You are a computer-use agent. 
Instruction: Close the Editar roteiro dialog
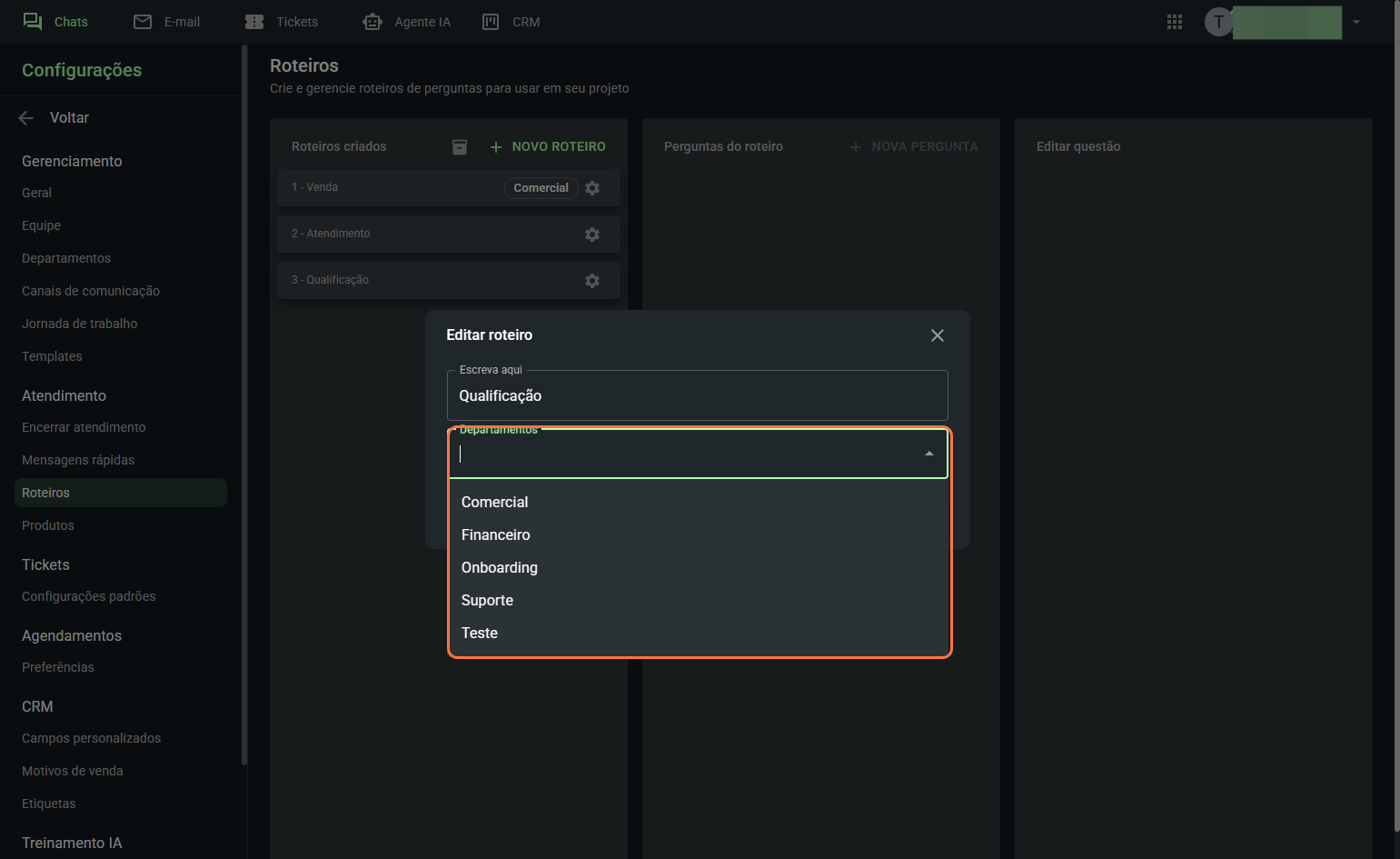(x=938, y=335)
